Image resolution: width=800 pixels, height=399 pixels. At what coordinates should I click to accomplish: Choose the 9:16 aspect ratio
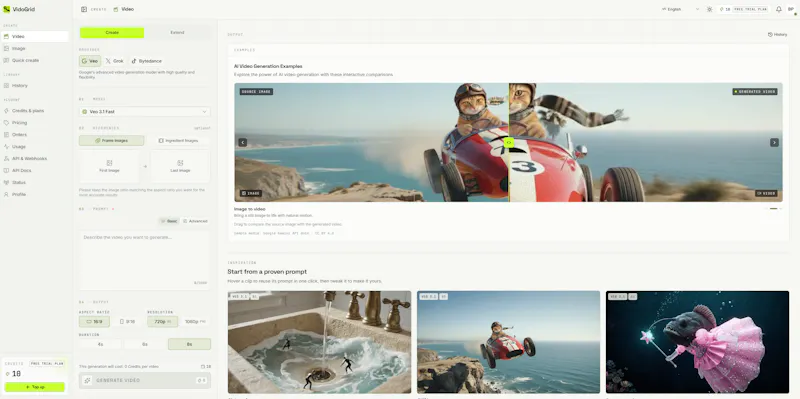pos(128,322)
